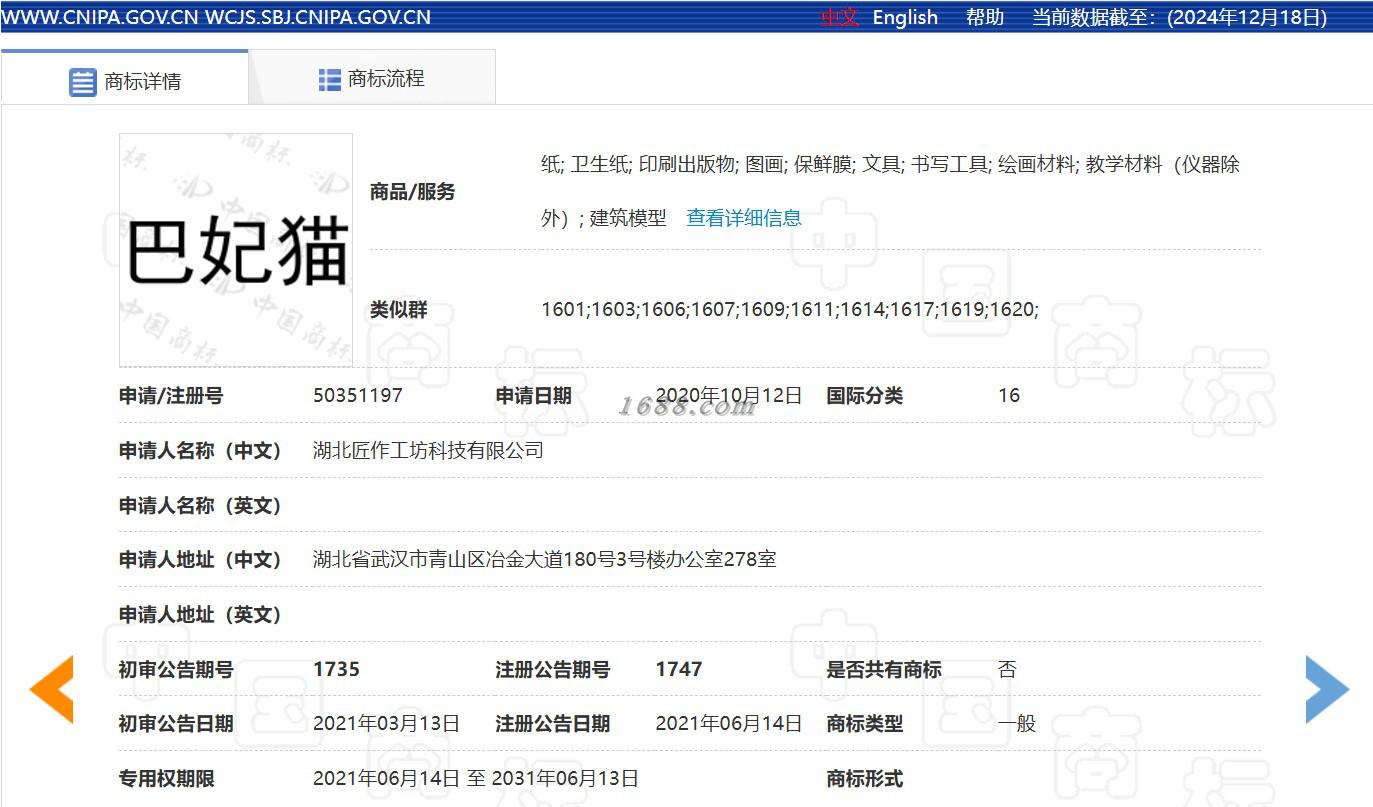Click the 类似群 label
The height and width of the screenshot is (807, 1373).
pos(398,310)
